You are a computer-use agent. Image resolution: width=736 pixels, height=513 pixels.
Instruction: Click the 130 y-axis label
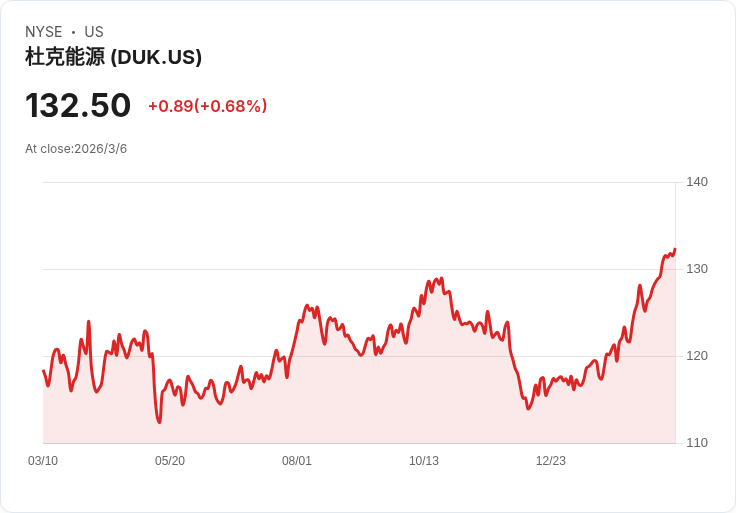pos(697,269)
